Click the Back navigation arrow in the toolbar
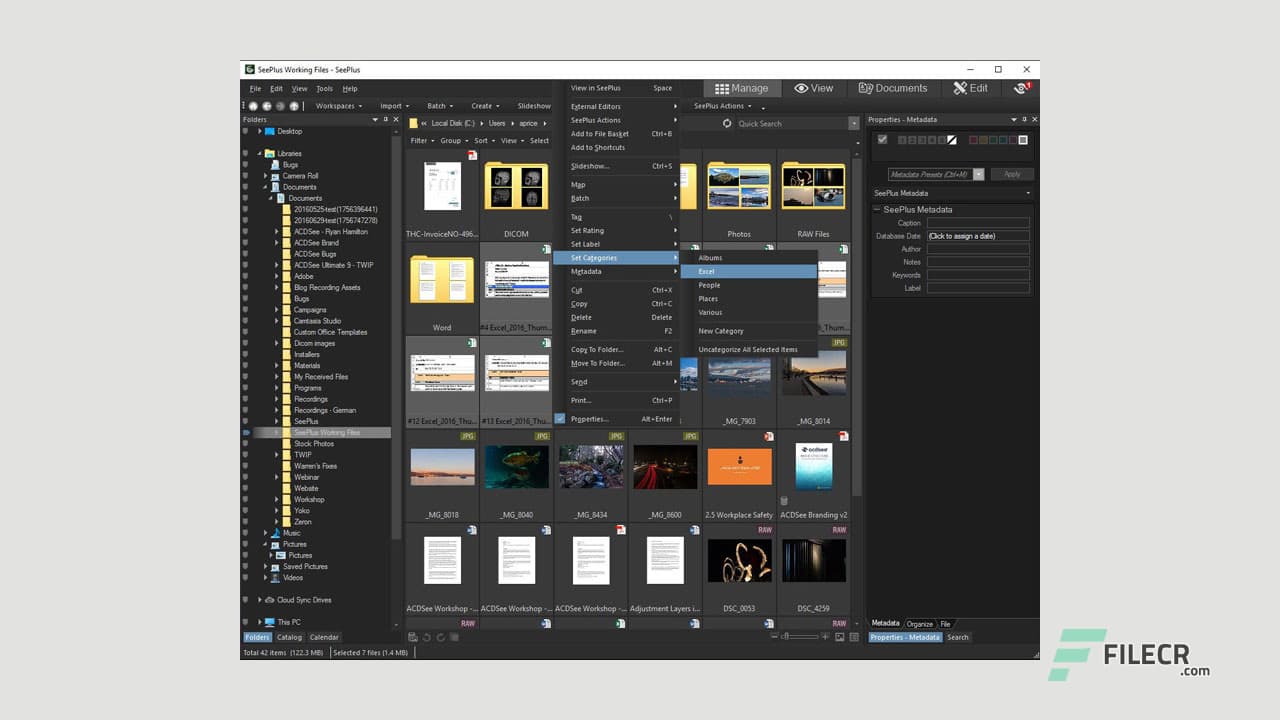The image size is (1280, 720). [266, 106]
